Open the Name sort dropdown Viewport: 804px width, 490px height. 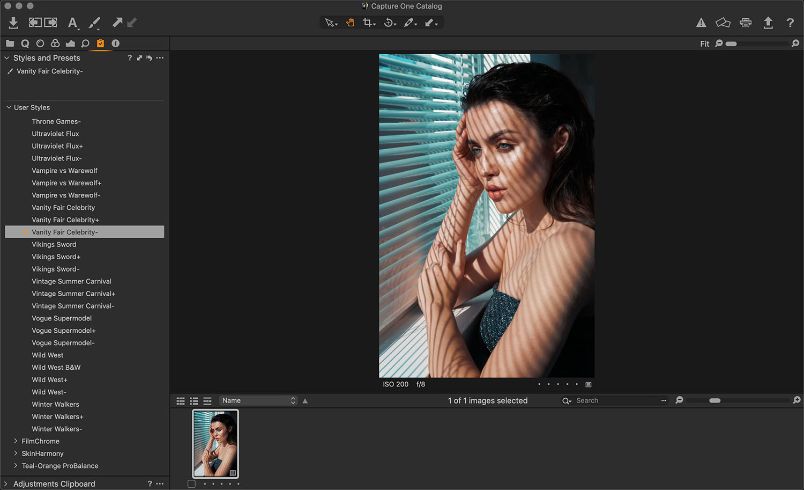(258, 400)
